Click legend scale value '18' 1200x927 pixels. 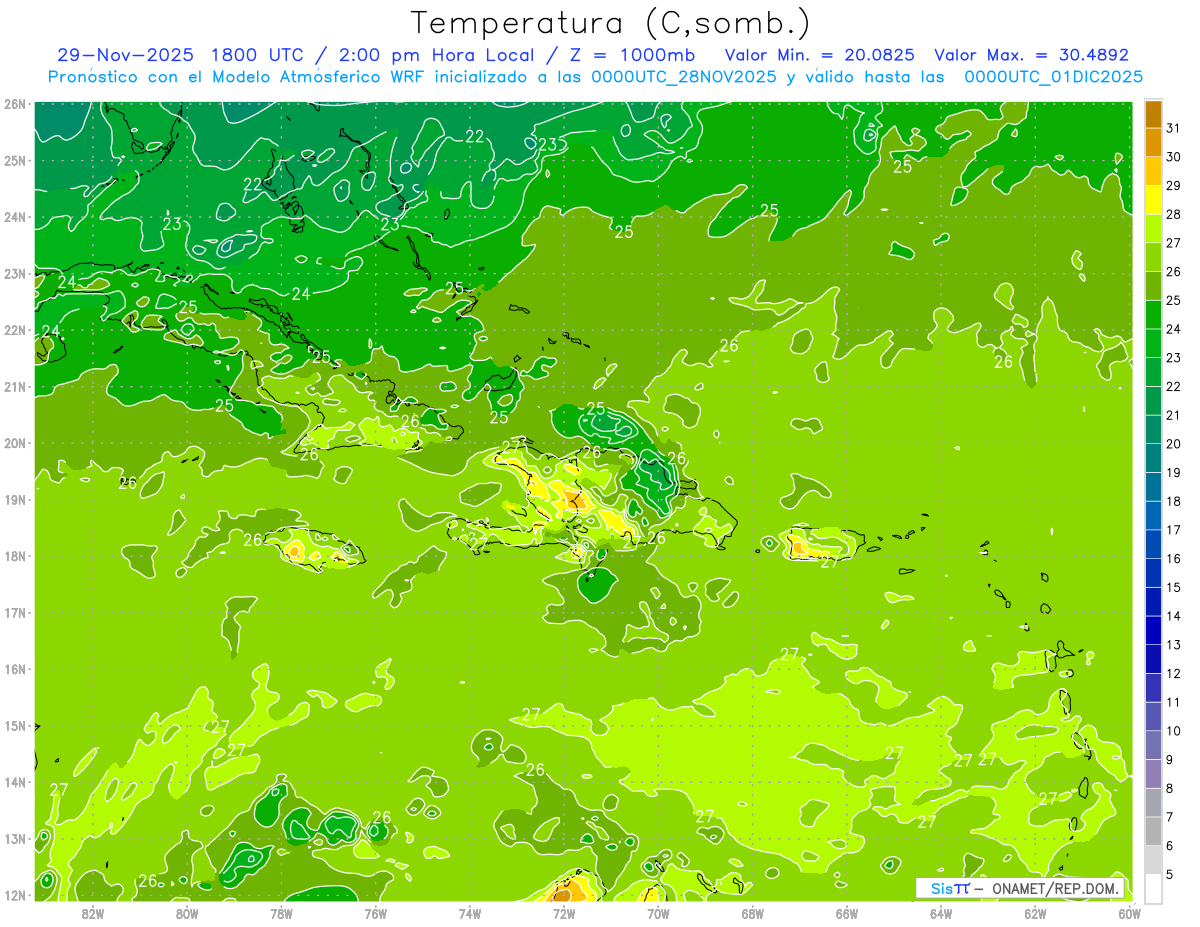[x=1174, y=501]
